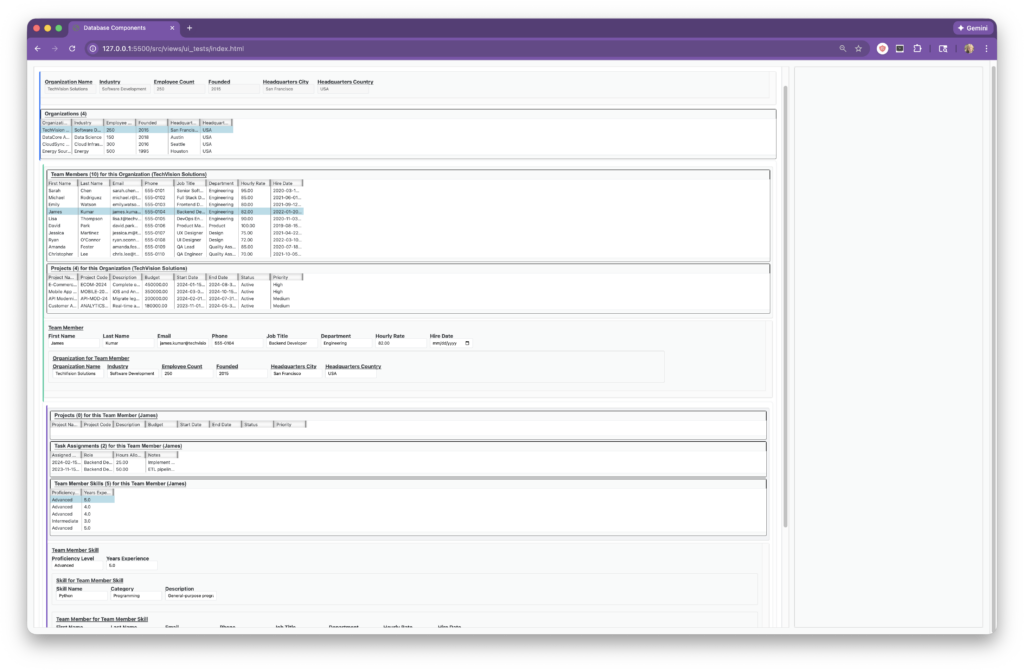The image size is (1024, 670).
Task: Select team member Sarah Chen row
Action: pos(100,190)
